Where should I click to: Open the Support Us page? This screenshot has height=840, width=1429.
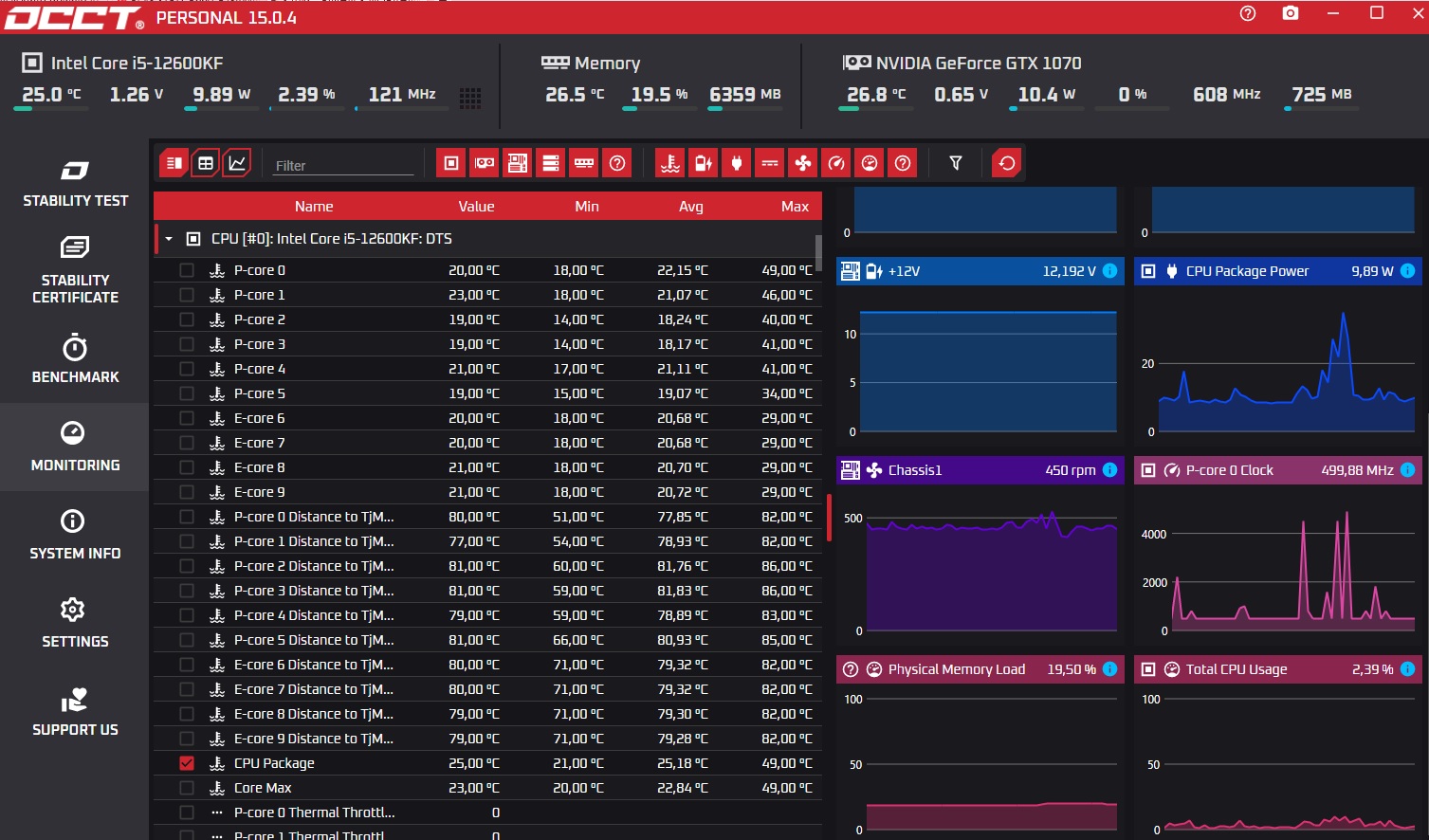75,711
